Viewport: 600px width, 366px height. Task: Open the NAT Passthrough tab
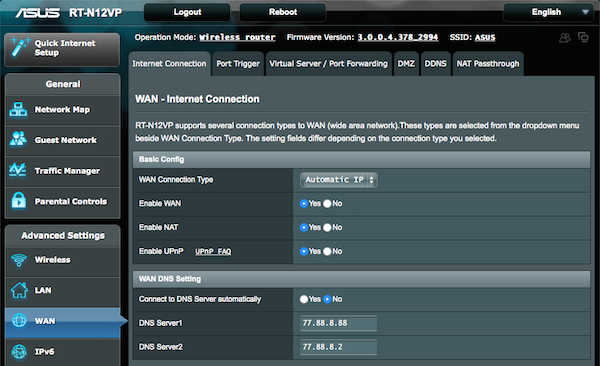pos(488,64)
